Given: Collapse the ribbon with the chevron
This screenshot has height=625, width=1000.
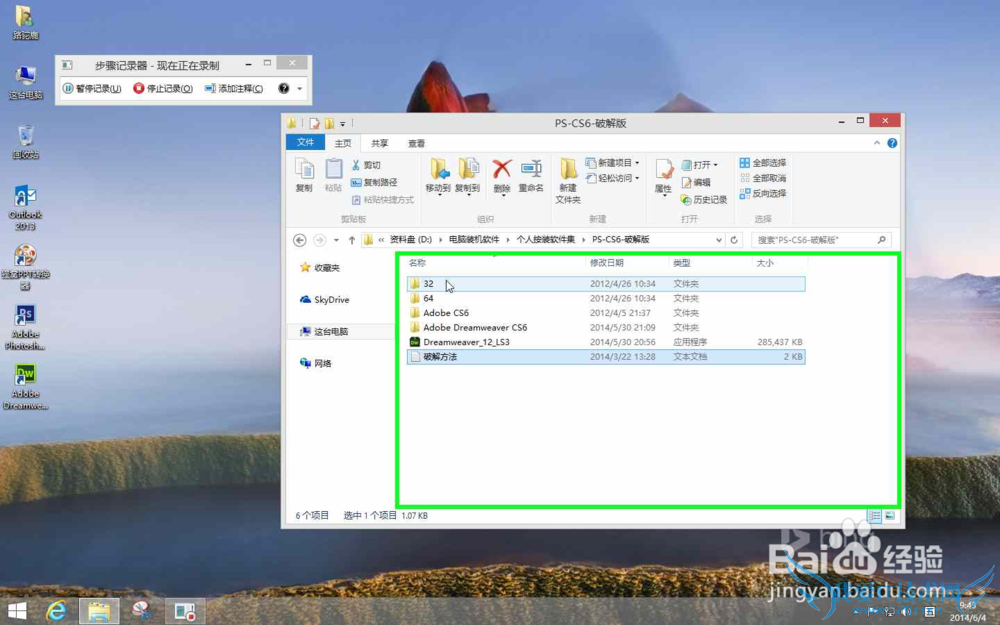Looking at the screenshot, I should (x=877, y=143).
